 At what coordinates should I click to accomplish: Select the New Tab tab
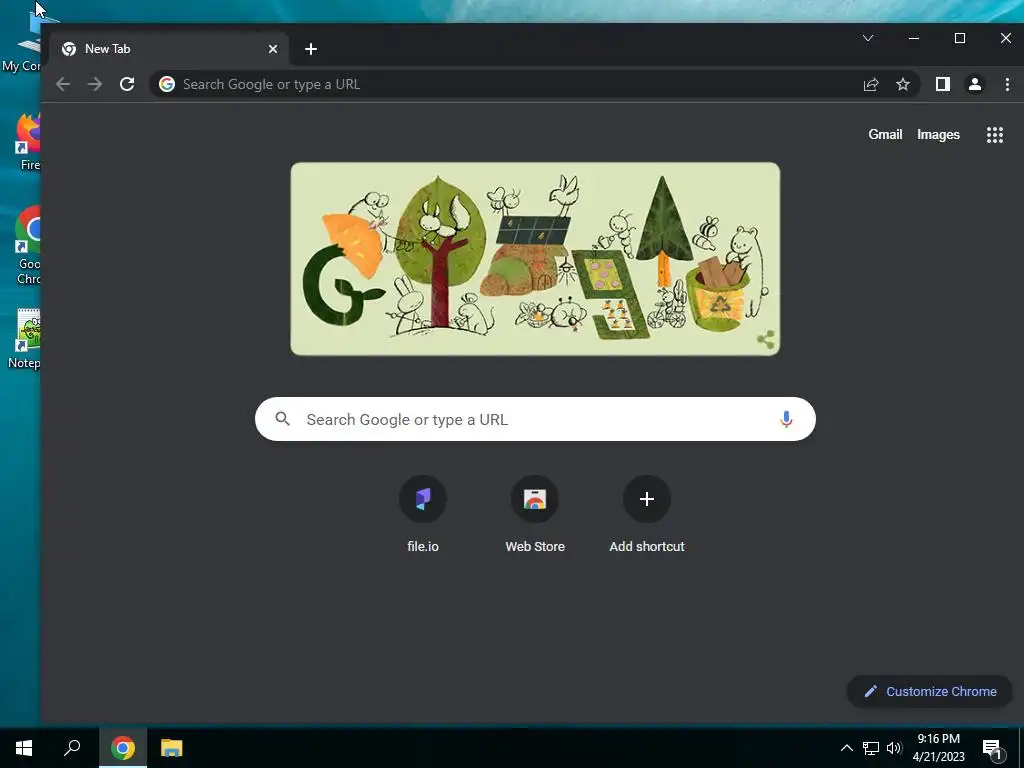pyautogui.click(x=169, y=49)
